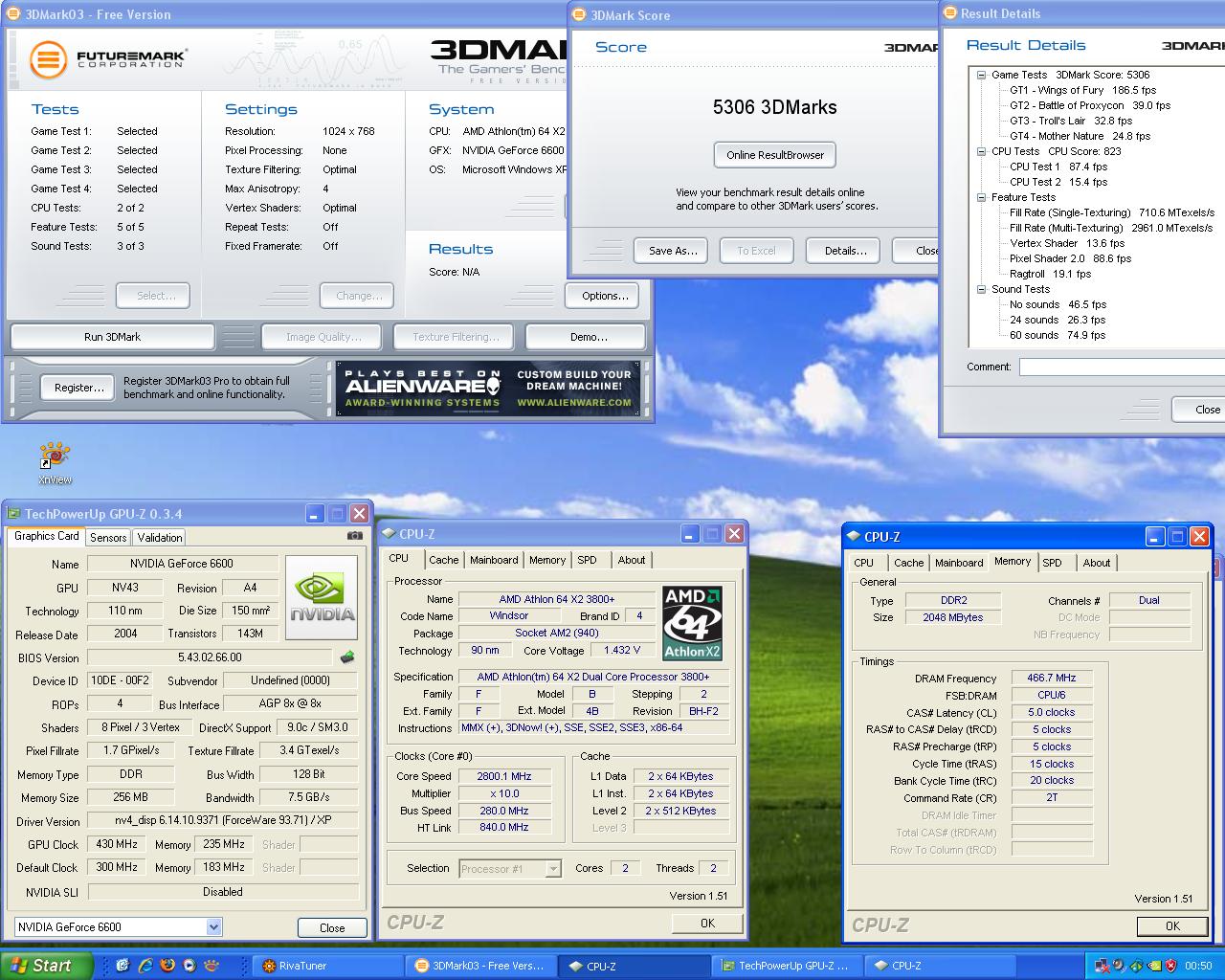This screenshot has height=980, width=1225.
Task: Click the NVIDIA logo in GPU-Z
Action: coord(322,597)
